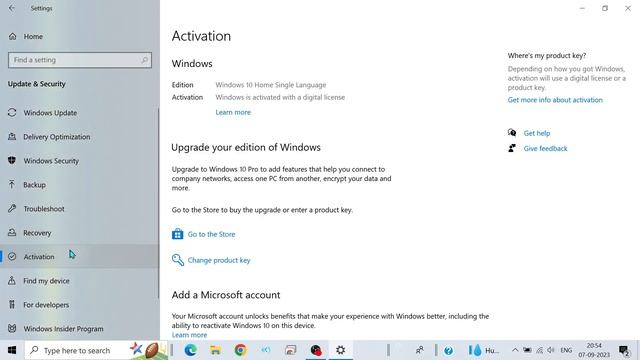This screenshot has width=640, height=360.
Task: Click the Settings gear in the taskbar
Action: tap(340, 350)
